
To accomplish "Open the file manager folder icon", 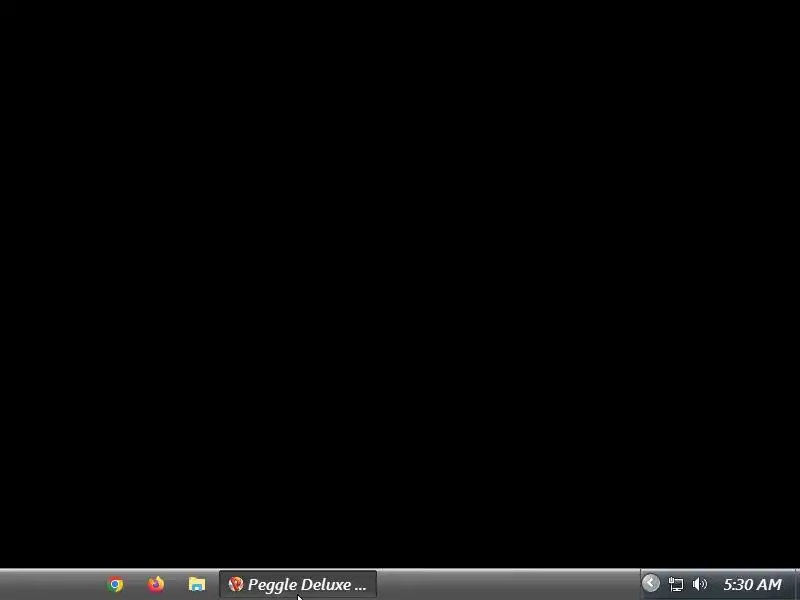I will coord(197,584).
